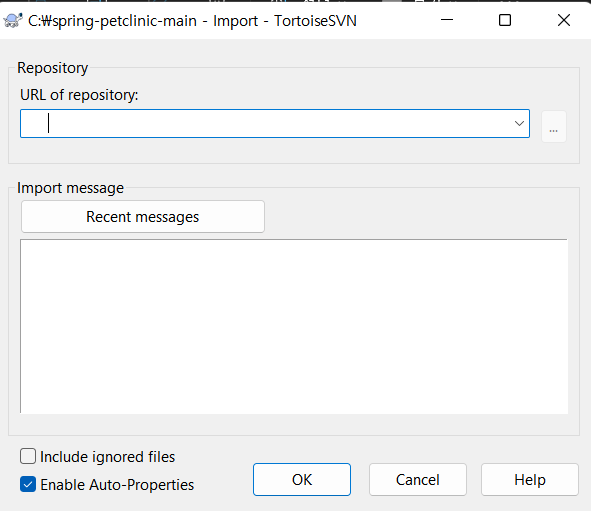Image resolution: width=591 pixels, height=511 pixels.
Task: Click the 'URL of repository:' label
Action: (79, 95)
